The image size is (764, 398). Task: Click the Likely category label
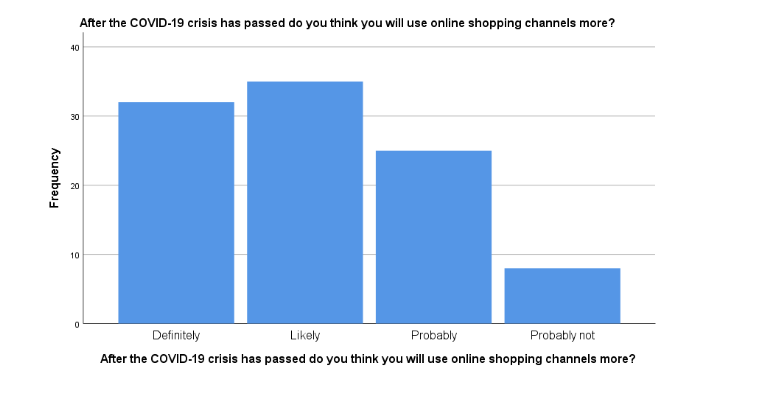[305, 335]
